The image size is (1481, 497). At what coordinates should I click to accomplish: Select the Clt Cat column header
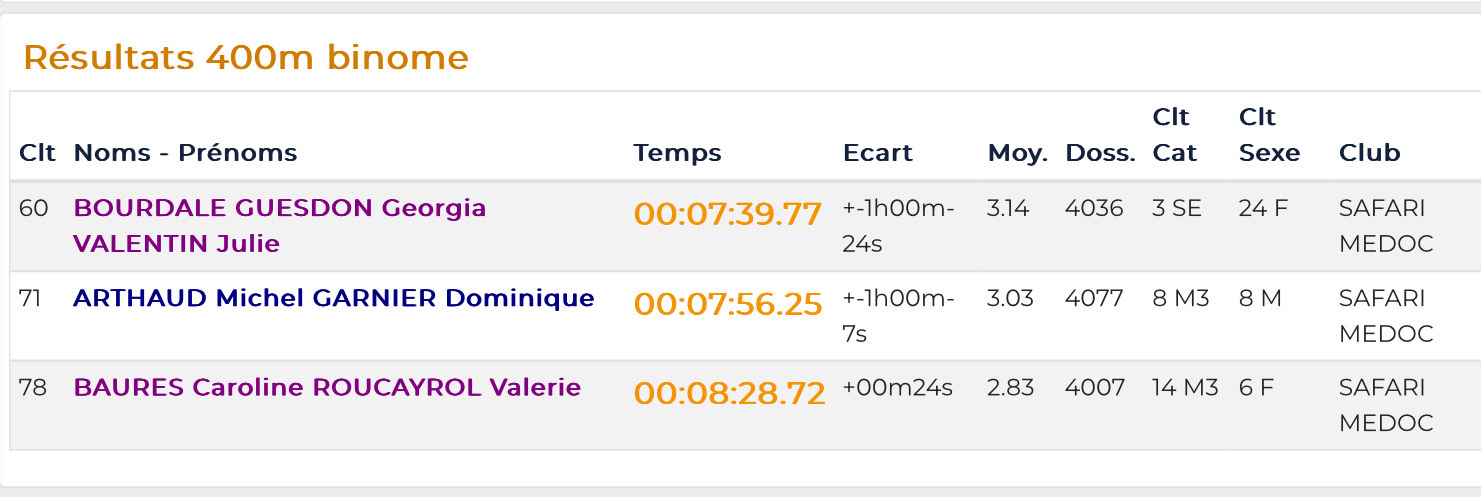(1174, 135)
